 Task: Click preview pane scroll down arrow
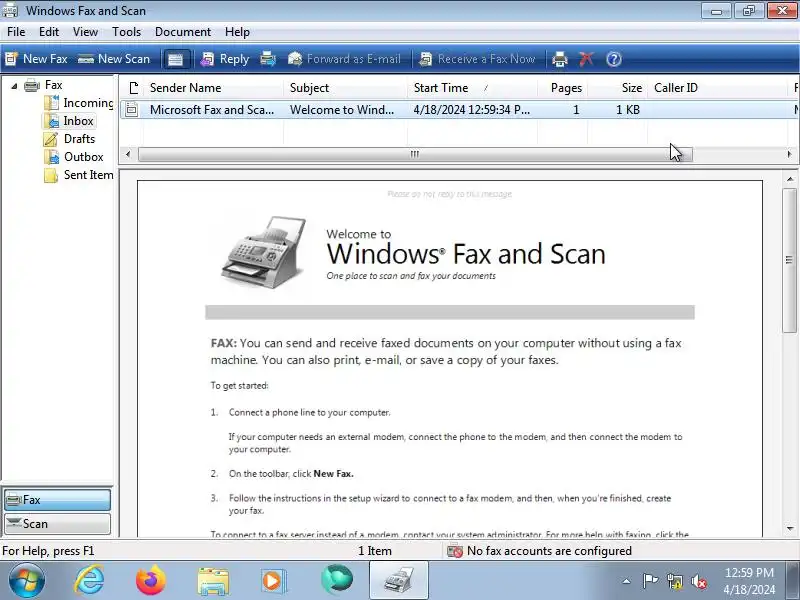[790, 529]
